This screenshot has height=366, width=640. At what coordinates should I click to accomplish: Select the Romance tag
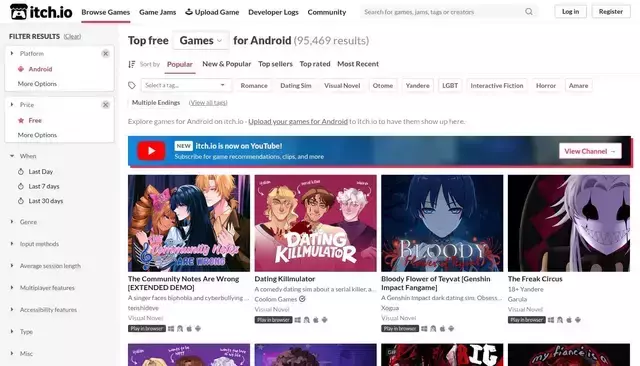tap(254, 85)
